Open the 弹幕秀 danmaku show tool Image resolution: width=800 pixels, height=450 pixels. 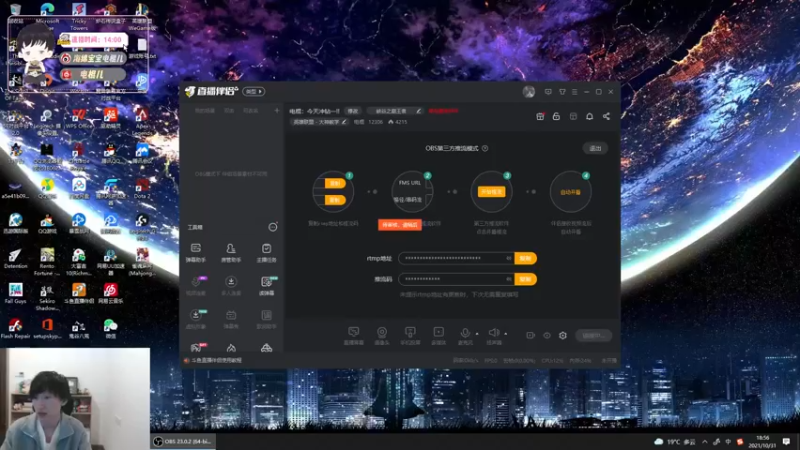[231, 319]
